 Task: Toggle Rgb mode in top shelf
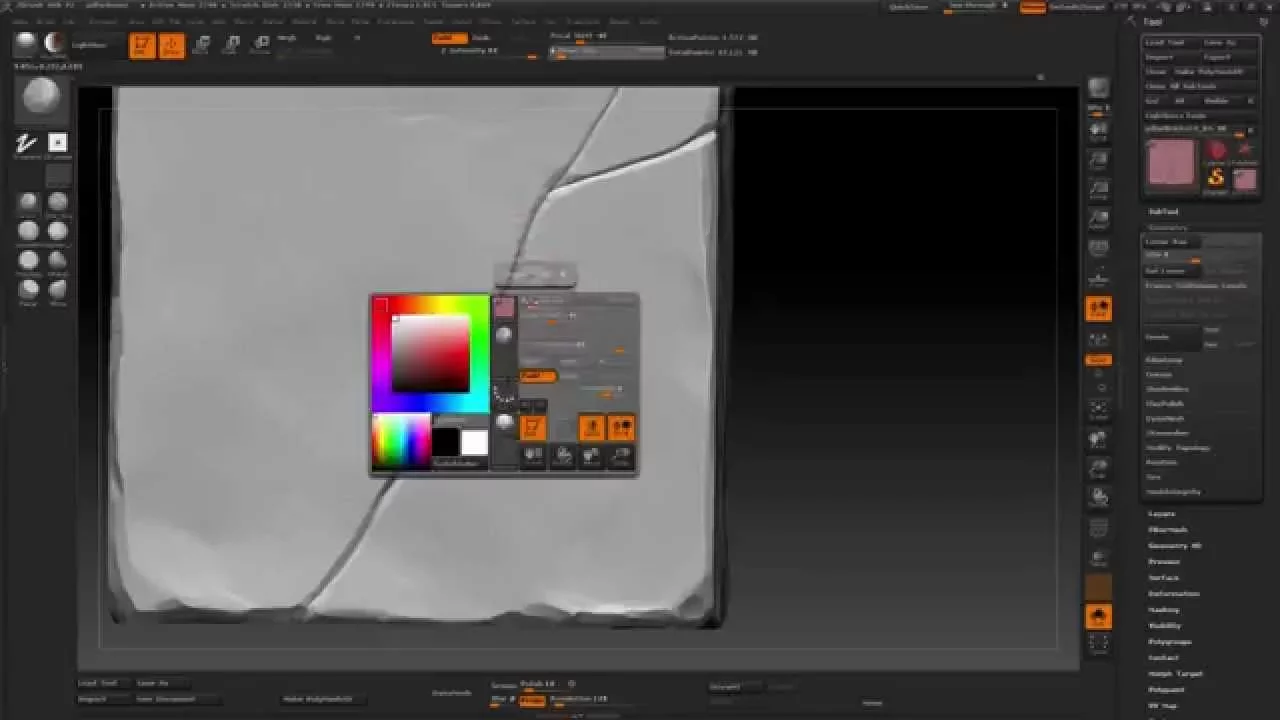tap(323, 38)
